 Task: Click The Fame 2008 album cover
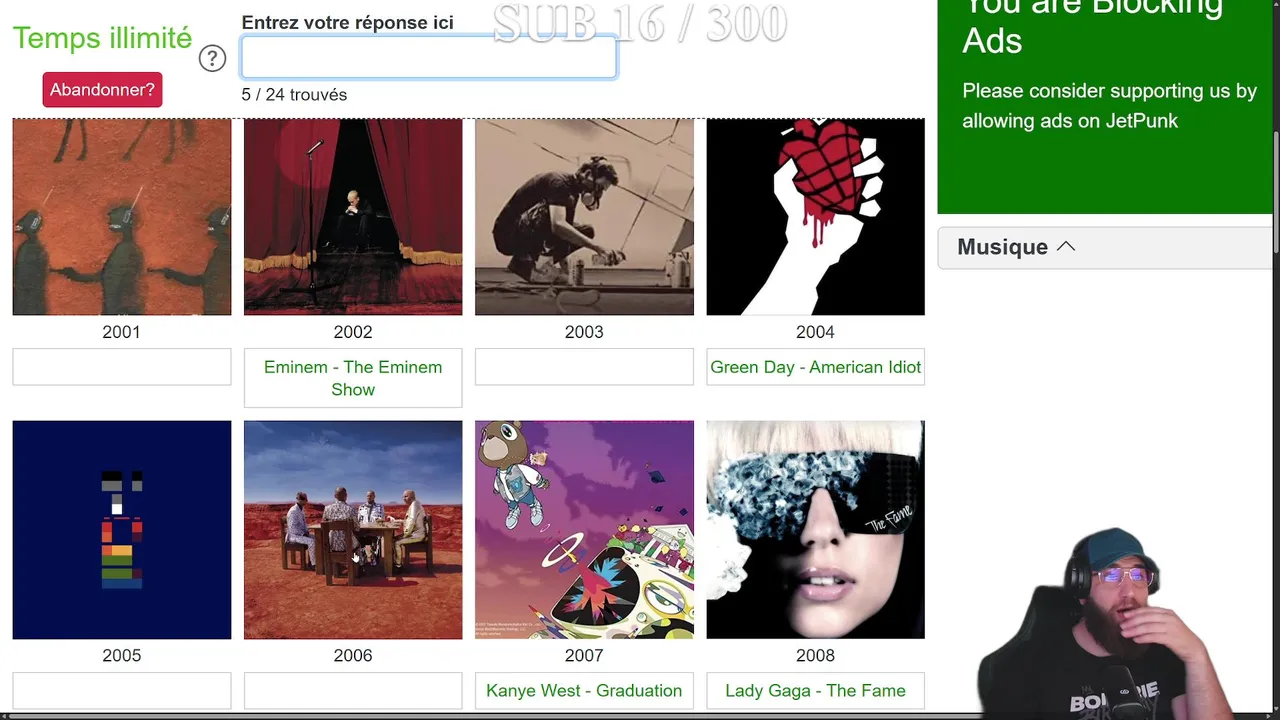pos(815,529)
